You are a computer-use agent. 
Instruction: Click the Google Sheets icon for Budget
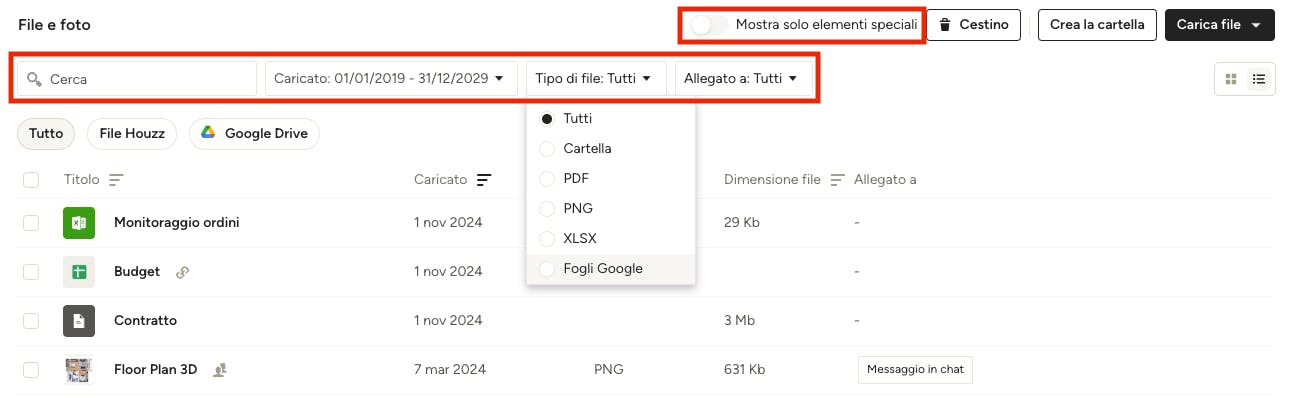click(79, 271)
